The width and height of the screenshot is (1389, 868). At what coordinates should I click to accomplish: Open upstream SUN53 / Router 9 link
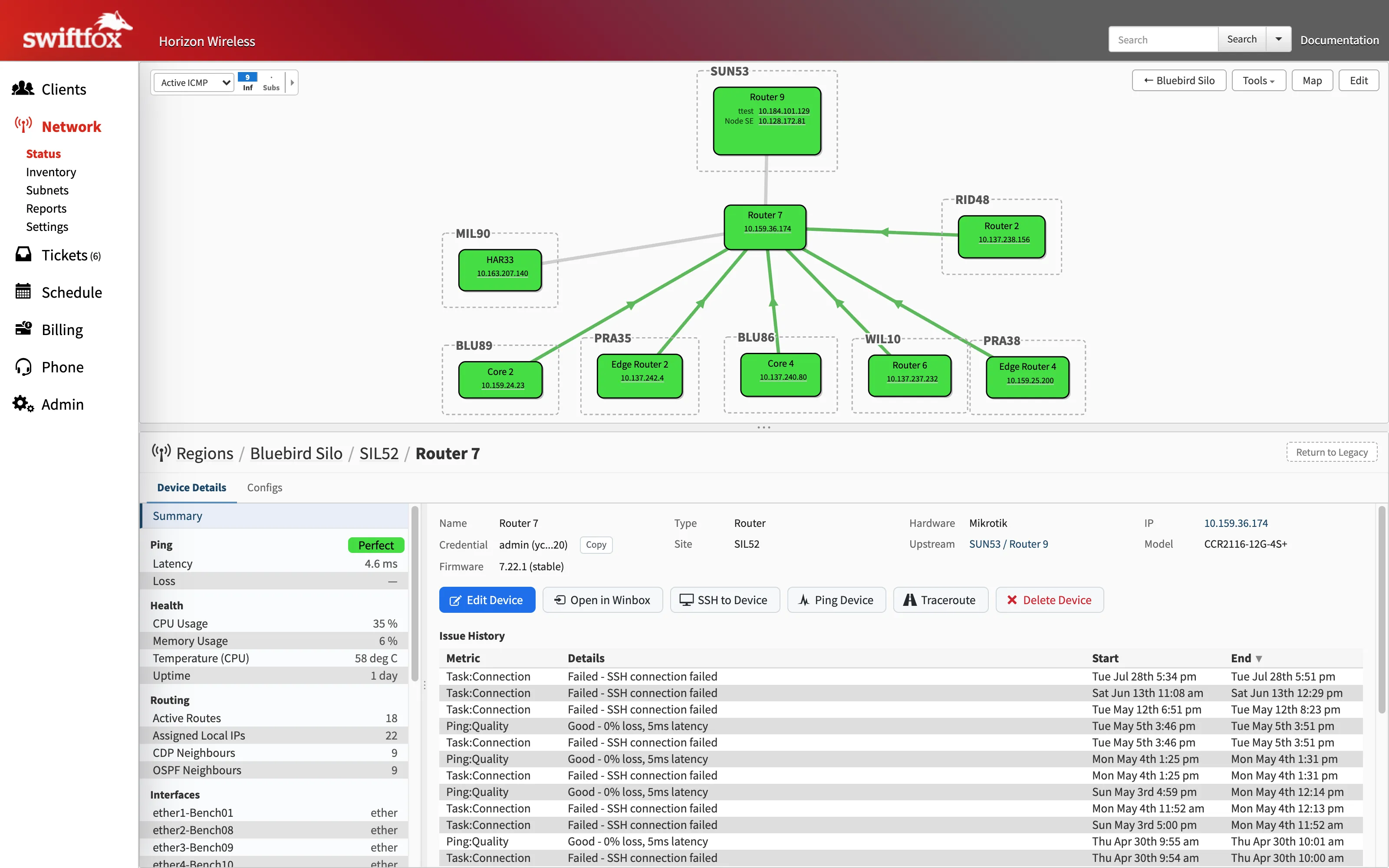click(1008, 544)
